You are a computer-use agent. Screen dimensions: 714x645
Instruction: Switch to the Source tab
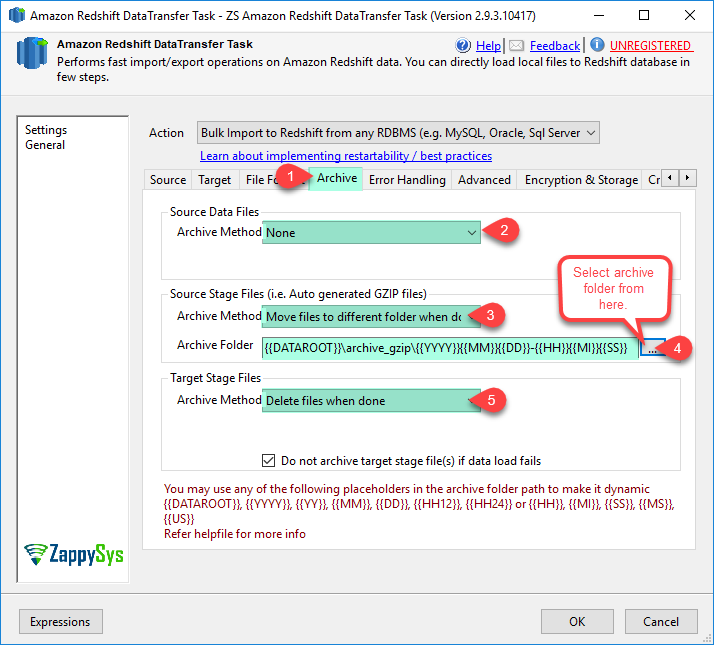[168, 179]
